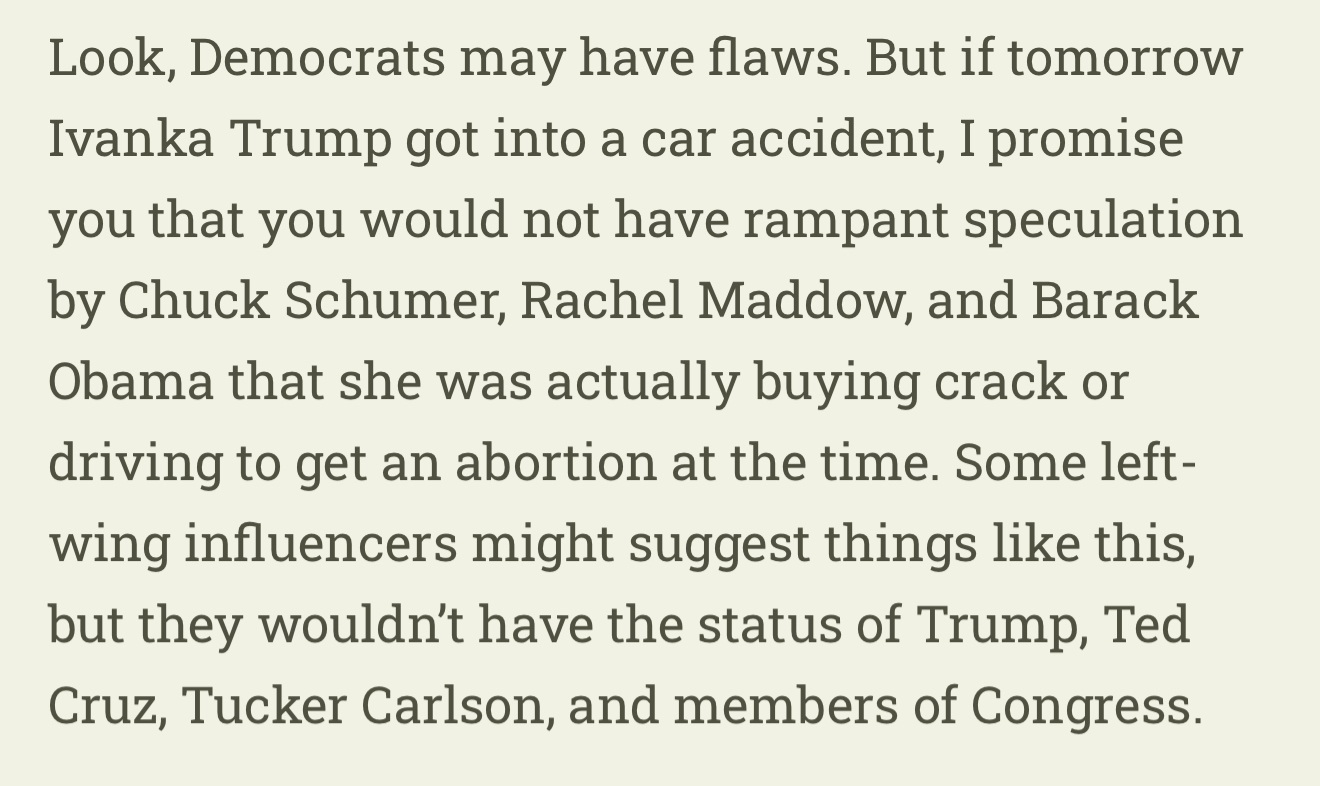
Task: Click the word "Congress" ending the paragraph
Action: click(x=1084, y=705)
